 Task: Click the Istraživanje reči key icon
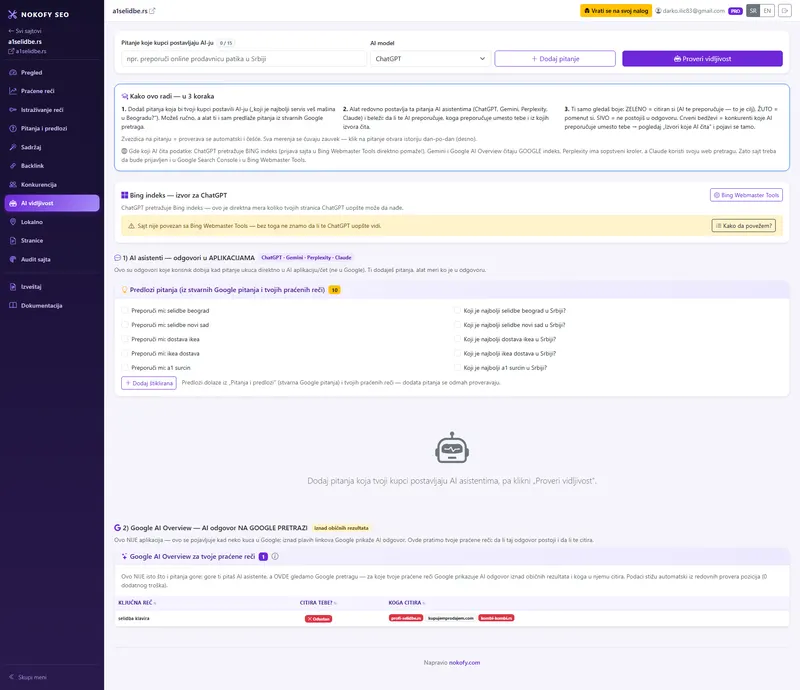click(x=13, y=110)
